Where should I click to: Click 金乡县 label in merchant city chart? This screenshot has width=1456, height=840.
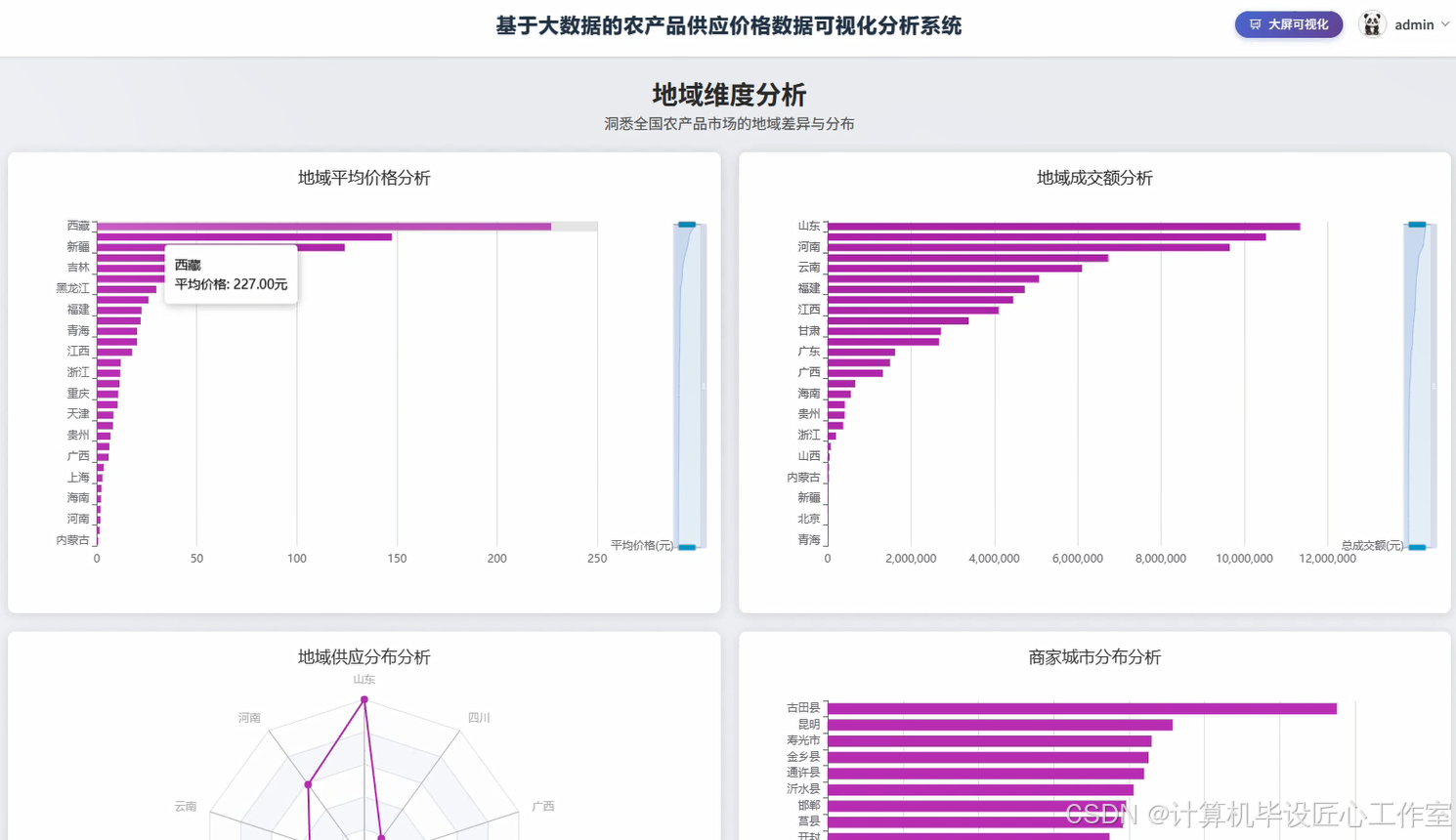[803, 757]
